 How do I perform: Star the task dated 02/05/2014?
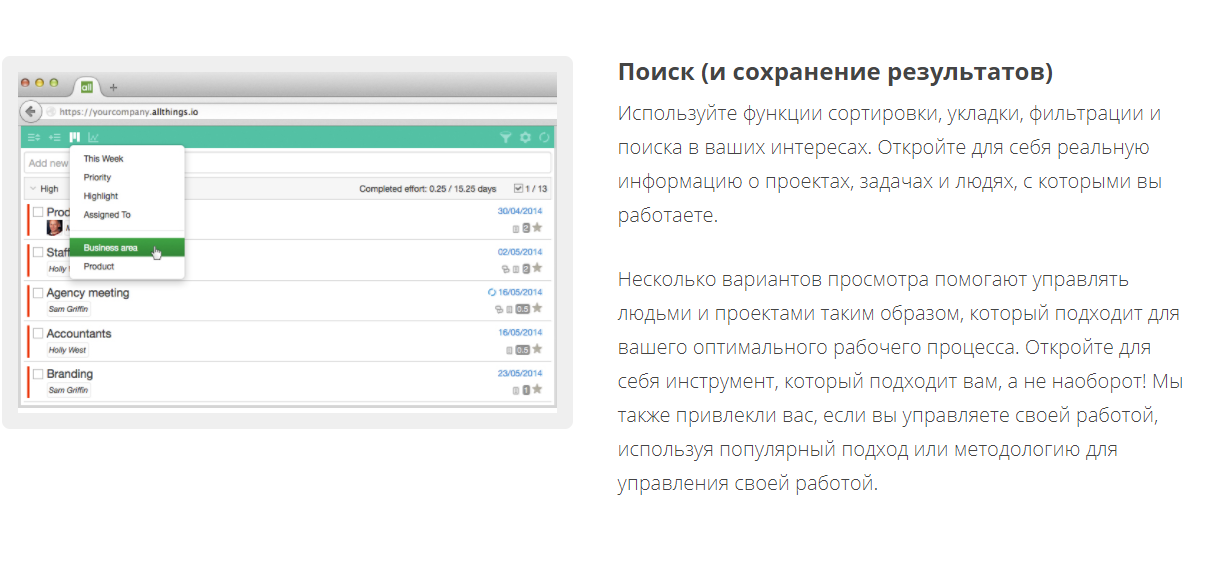click(538, 268)
